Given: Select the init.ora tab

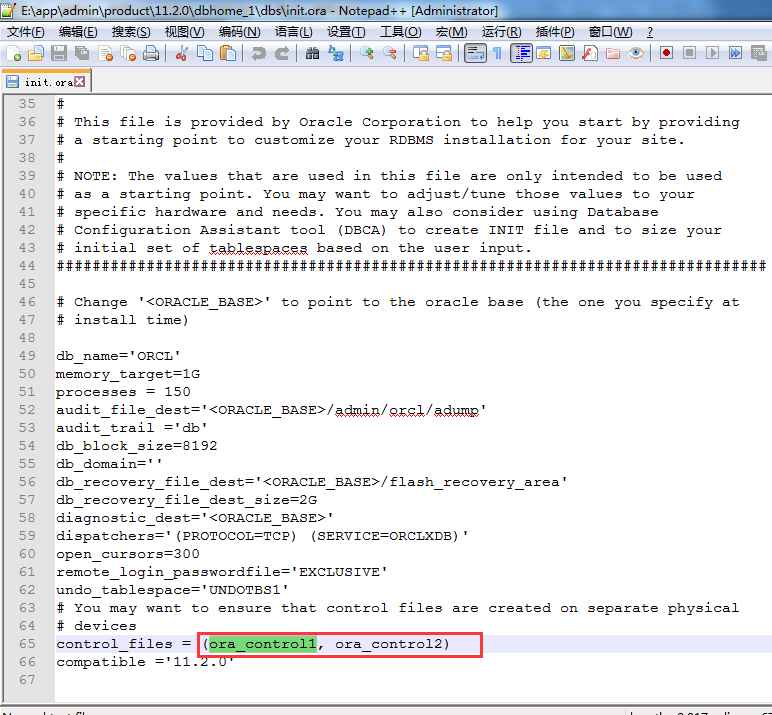Looking at the screenshot, I should [x=45, y=82].
